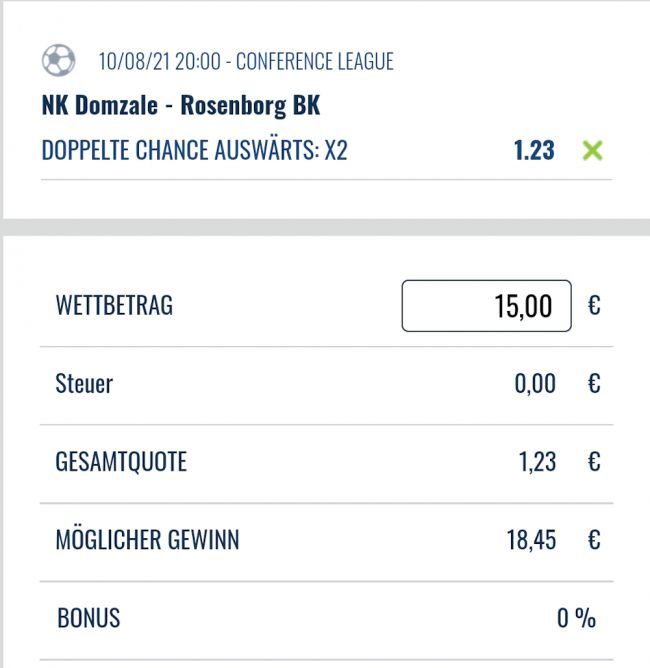
Task: Select the NK Domzale - Rosenborg BK match title
Action: (181, 106)
